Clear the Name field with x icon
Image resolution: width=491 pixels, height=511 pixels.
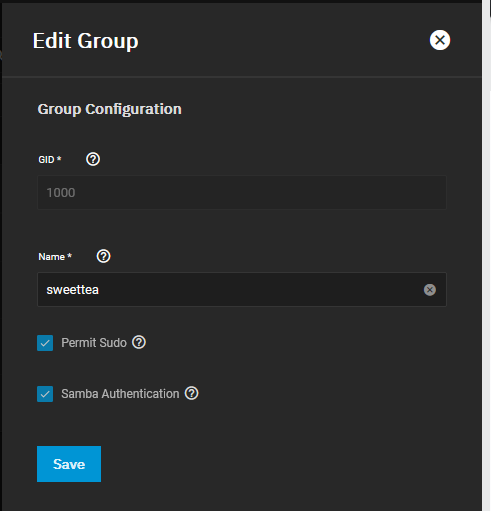tap(429, 290)
